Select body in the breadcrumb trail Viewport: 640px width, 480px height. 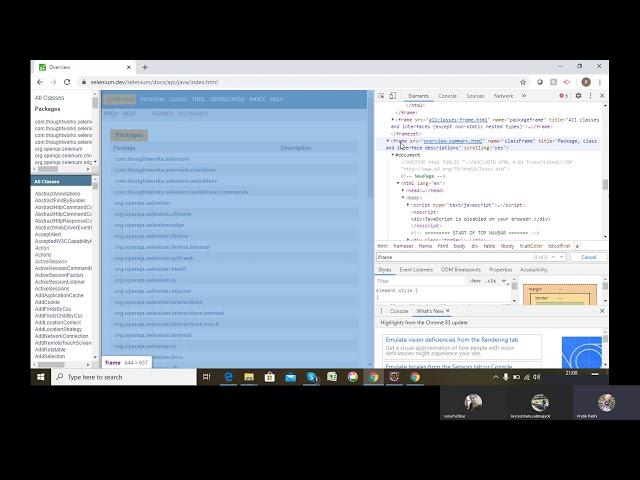pos(459,246)
